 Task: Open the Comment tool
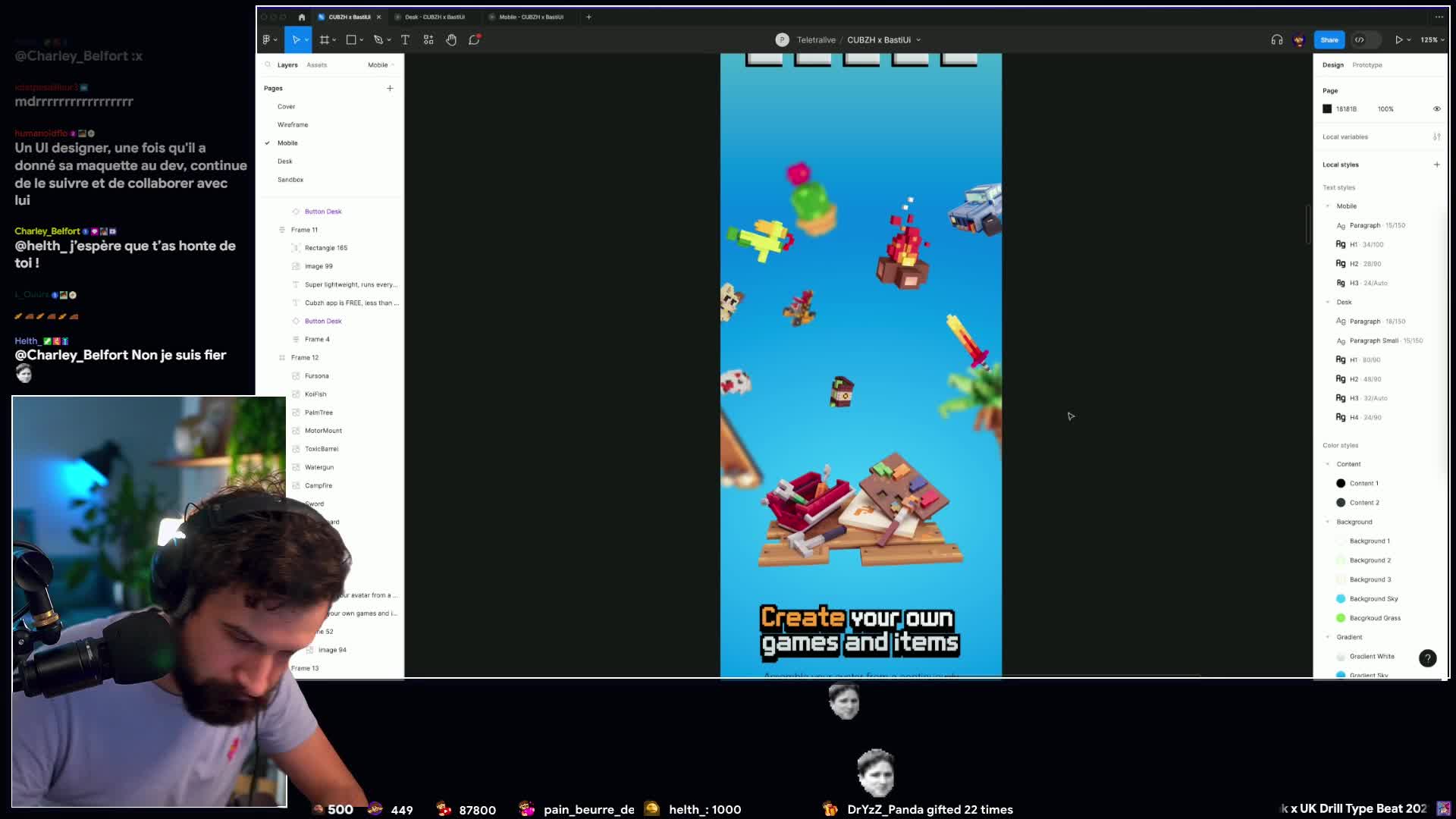coord(475,39)
